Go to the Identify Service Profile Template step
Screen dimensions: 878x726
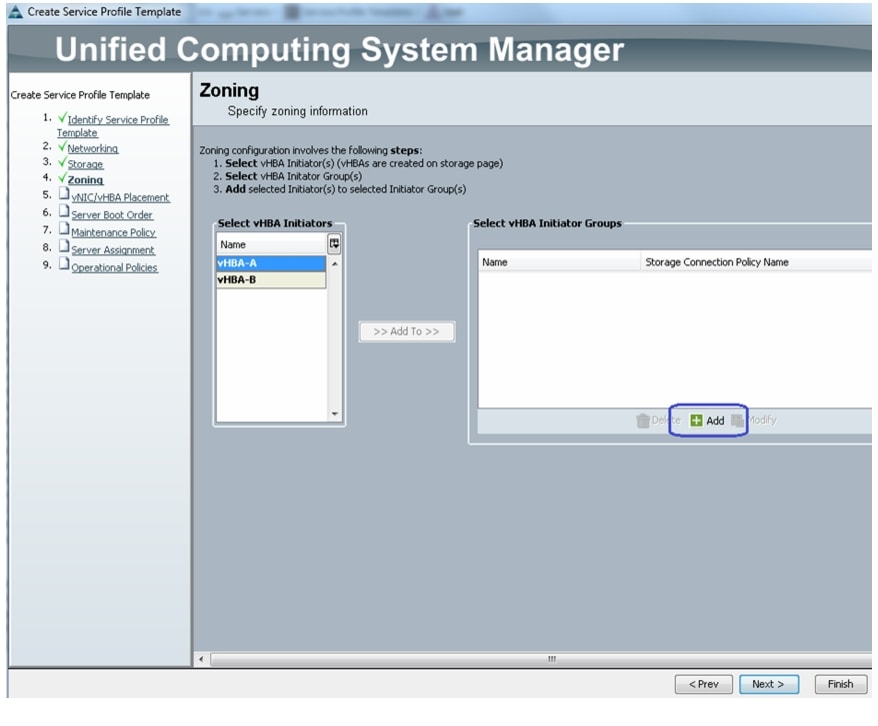click(x=113, y=126)
